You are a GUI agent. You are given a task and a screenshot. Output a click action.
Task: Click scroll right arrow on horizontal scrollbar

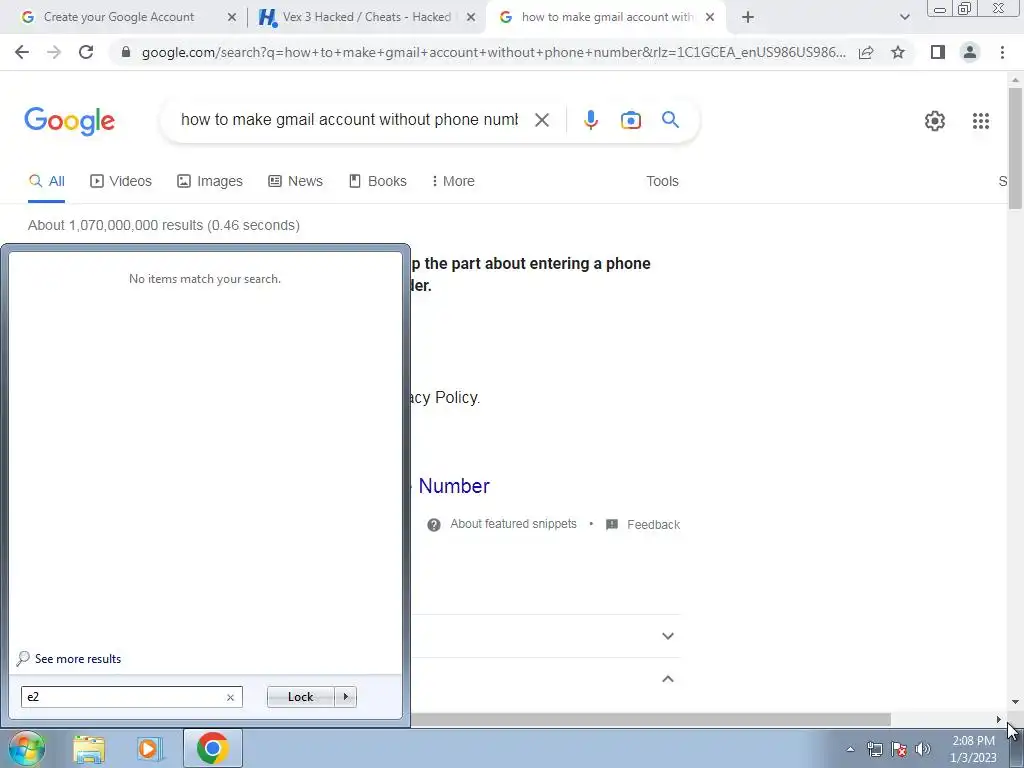pyautogui.click(x=999, y=720)
